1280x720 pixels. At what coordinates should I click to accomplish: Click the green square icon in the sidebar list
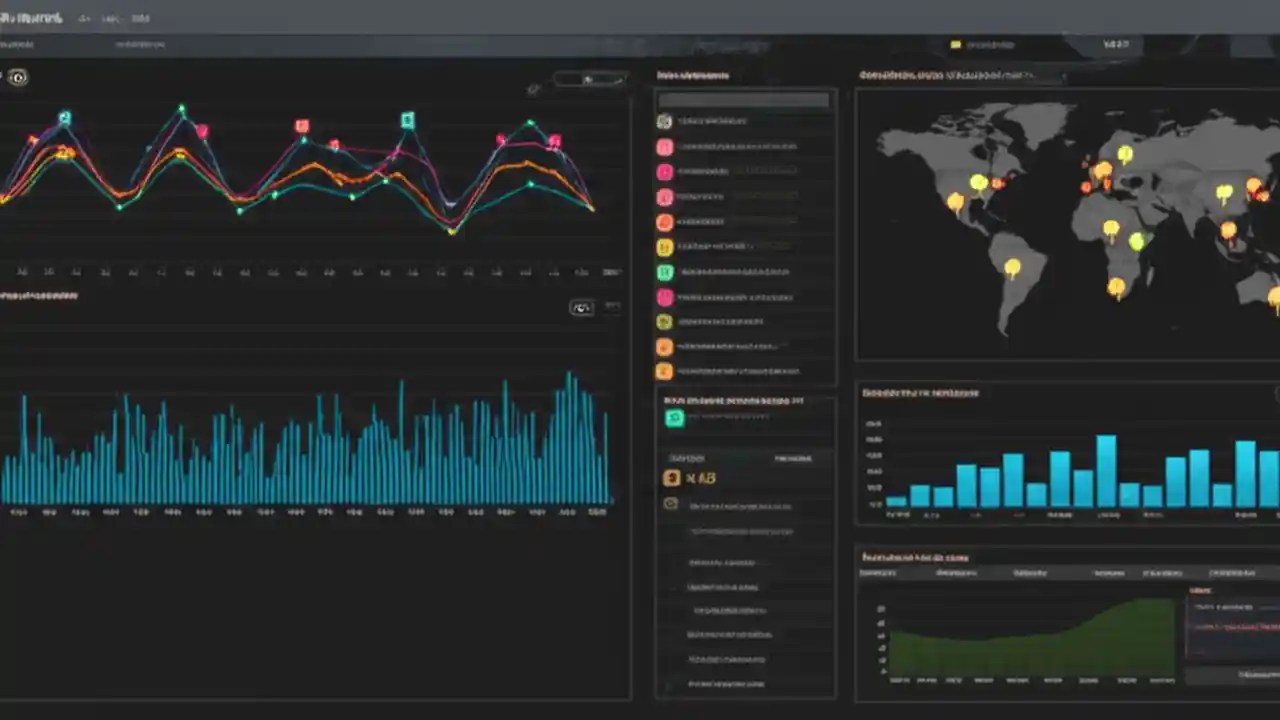(665, 271)
